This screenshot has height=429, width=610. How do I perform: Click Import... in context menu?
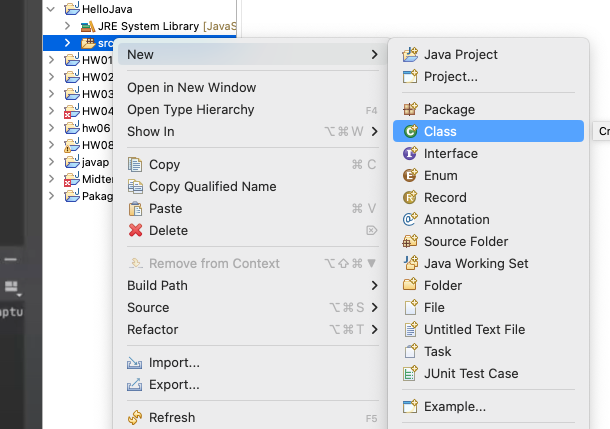click(x=174, y=362)
